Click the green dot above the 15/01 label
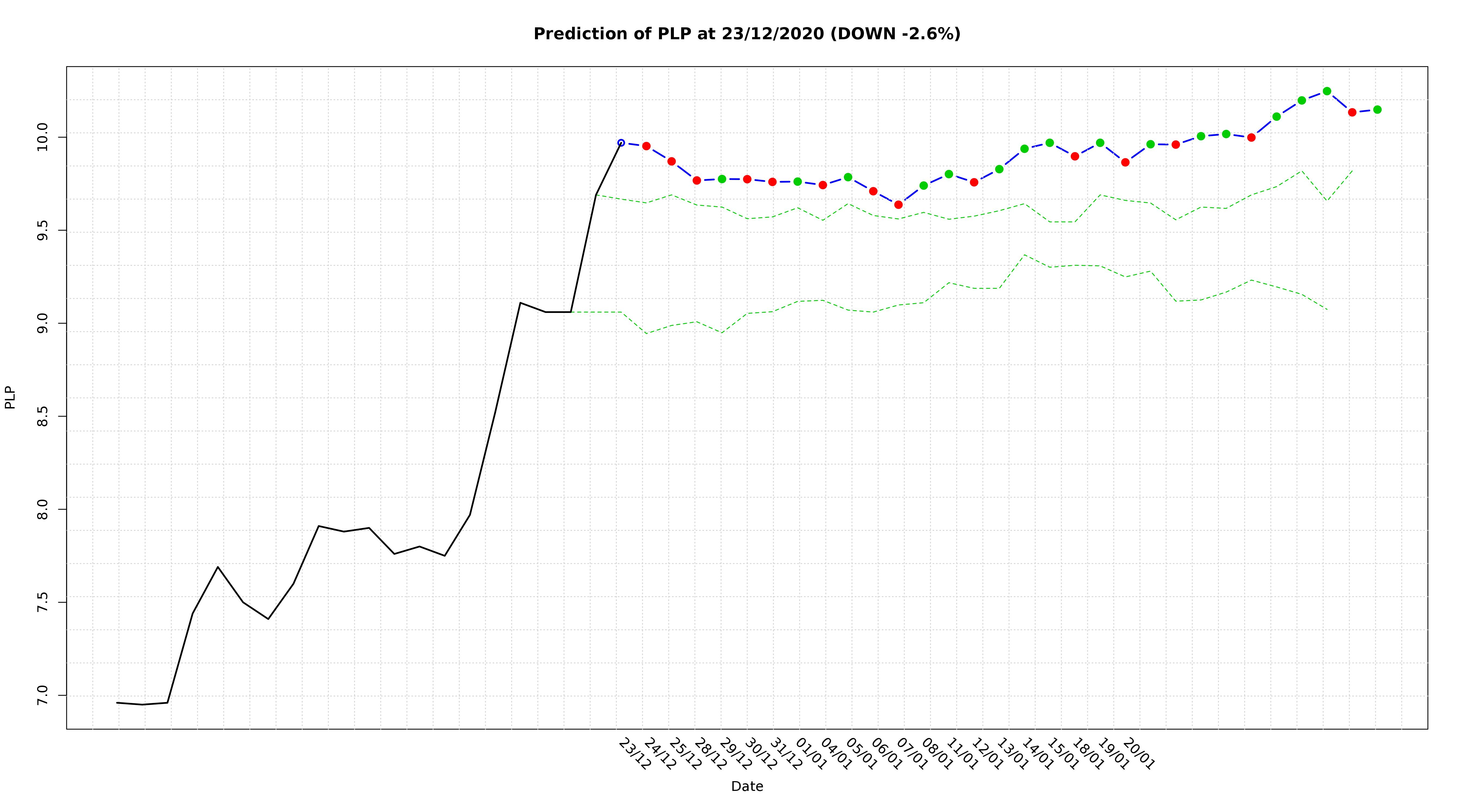 pos(1049,143)
